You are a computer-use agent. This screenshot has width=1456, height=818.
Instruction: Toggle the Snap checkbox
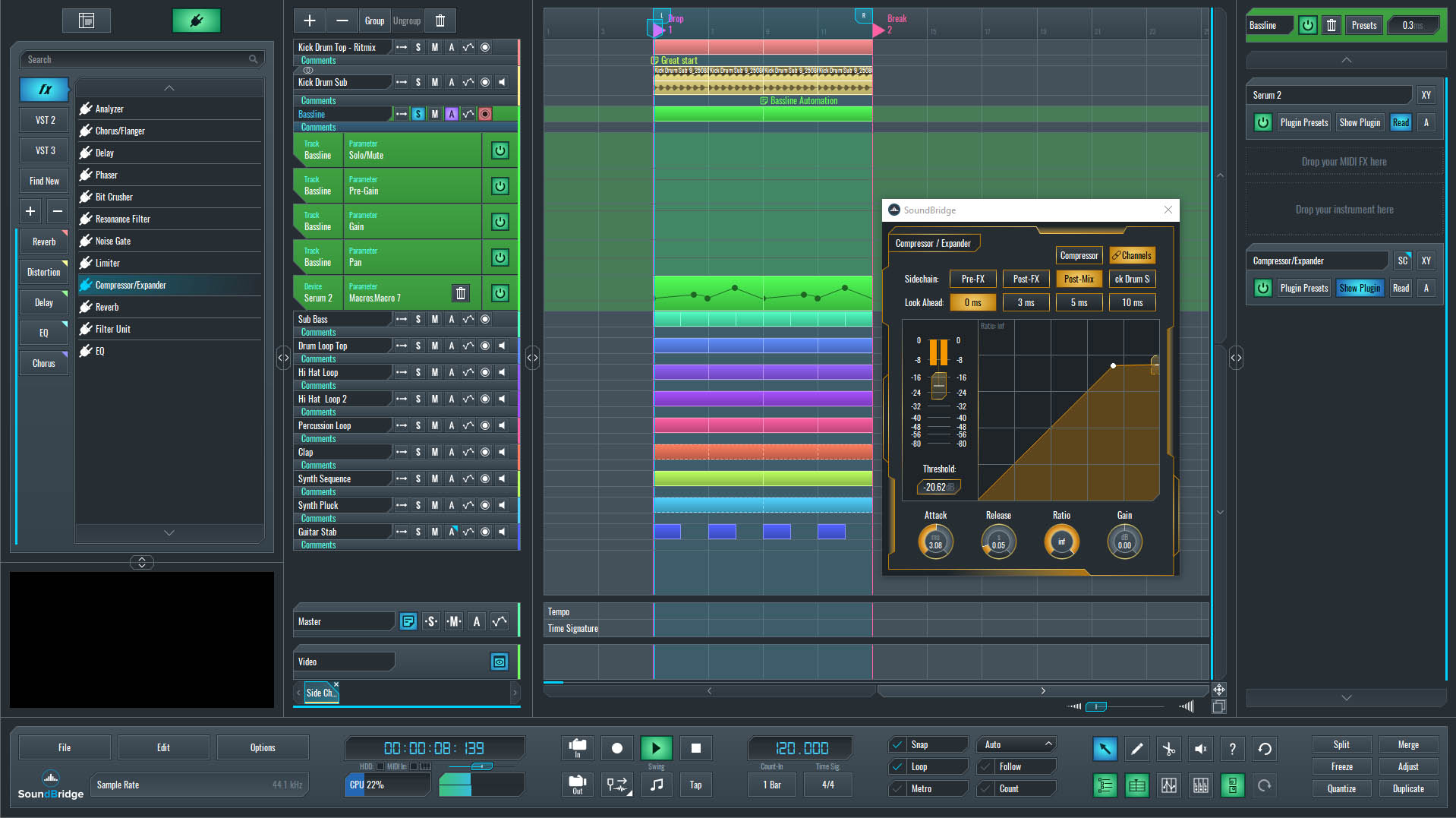(x=897, y=744)
